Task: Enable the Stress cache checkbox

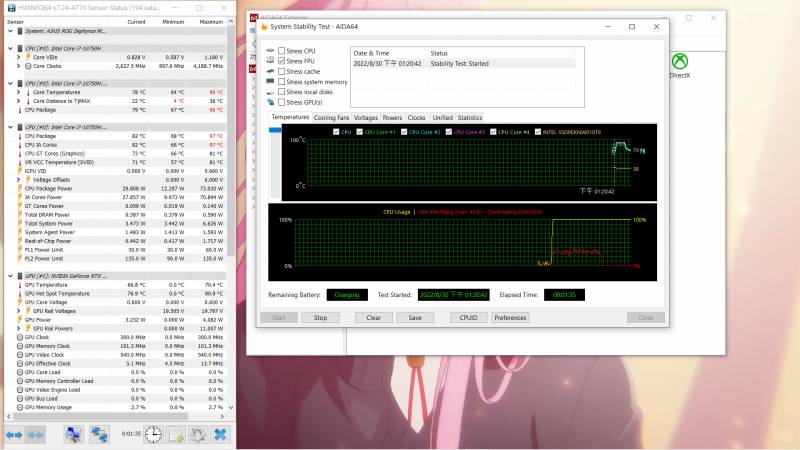Action: point(281,71)
